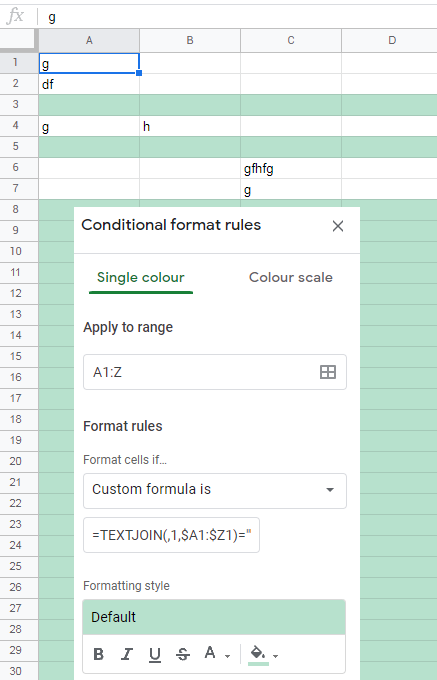Close the Conditional format rules panel
The height and width of the screenshot is (680, 437).
click(x=338, y=226)
